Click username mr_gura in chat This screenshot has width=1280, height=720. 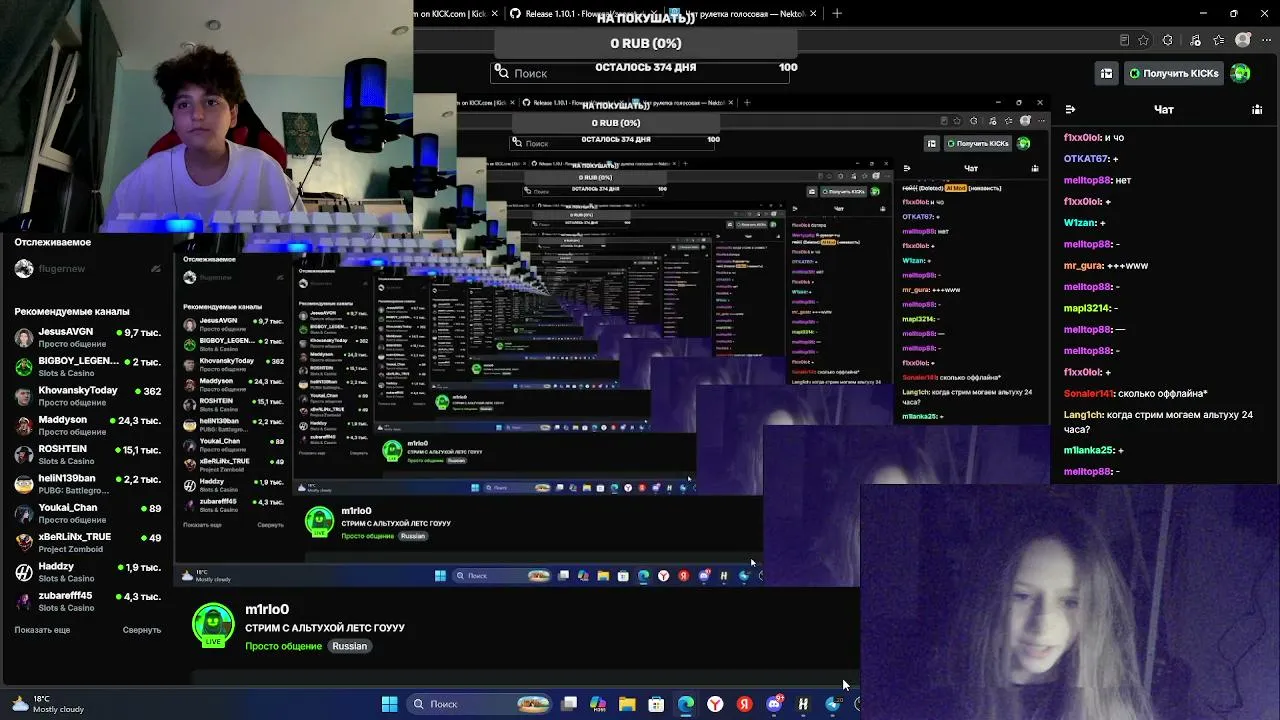point(1085,266)
